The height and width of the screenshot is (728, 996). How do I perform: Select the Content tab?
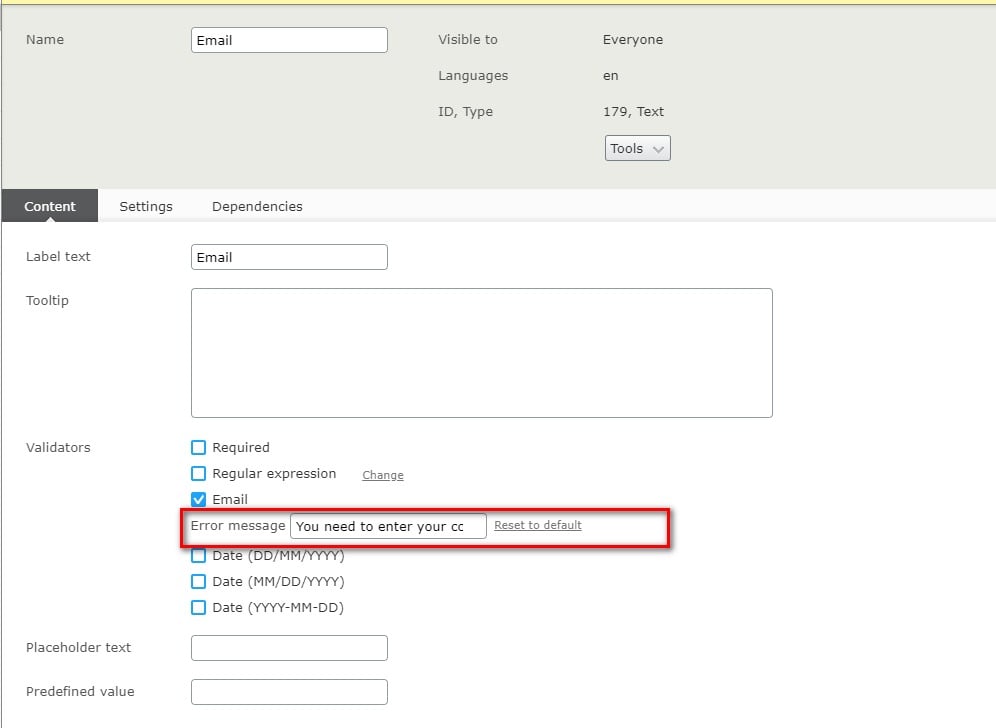click(50, 206)
